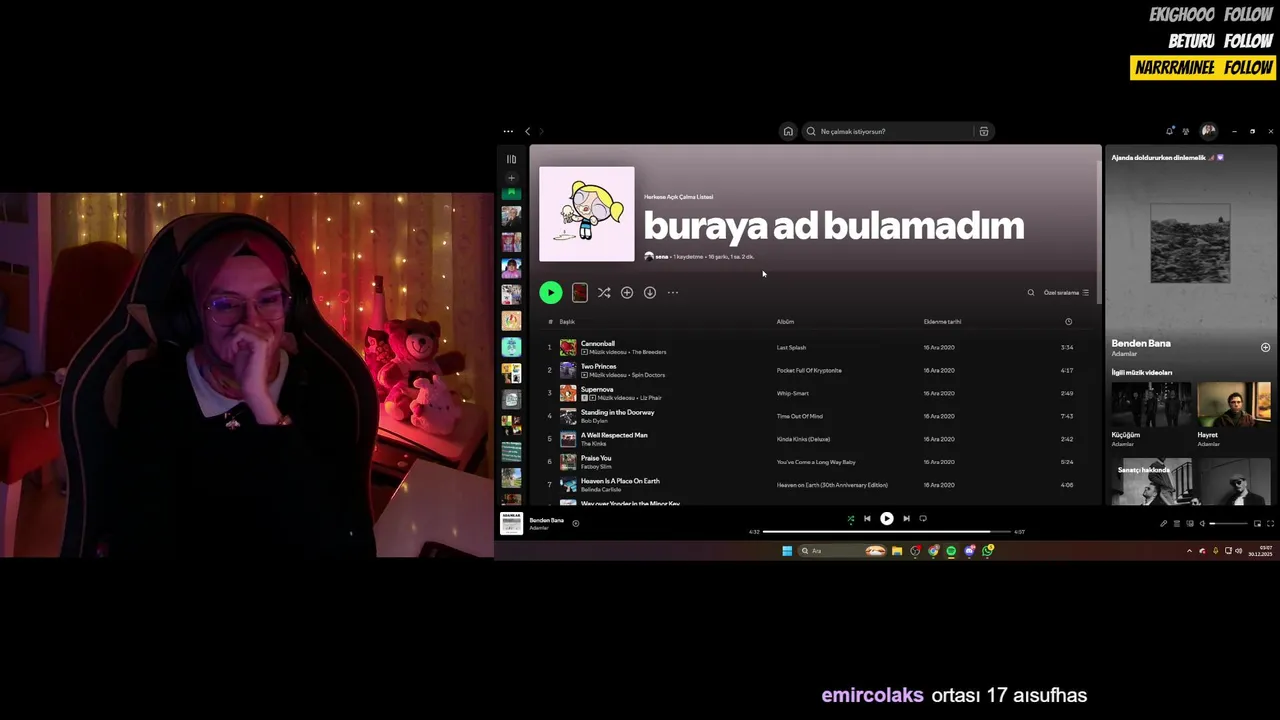Open related music video 'Hayret'
Viewport: 1280px width, 720px height.
pyautogui.click(x=1234, y=405)
